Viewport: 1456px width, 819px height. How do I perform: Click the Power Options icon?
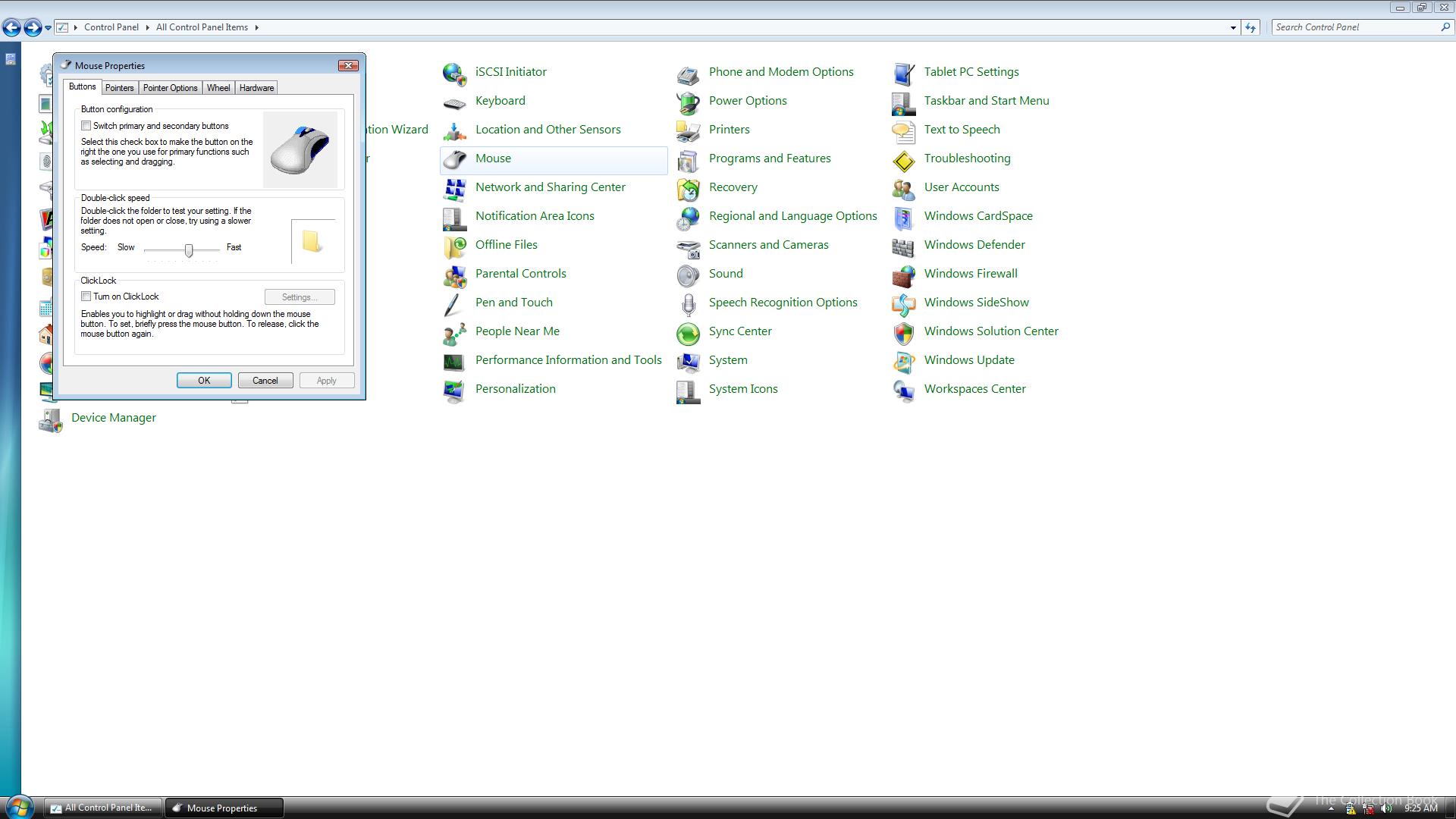[x=688, y=102]
